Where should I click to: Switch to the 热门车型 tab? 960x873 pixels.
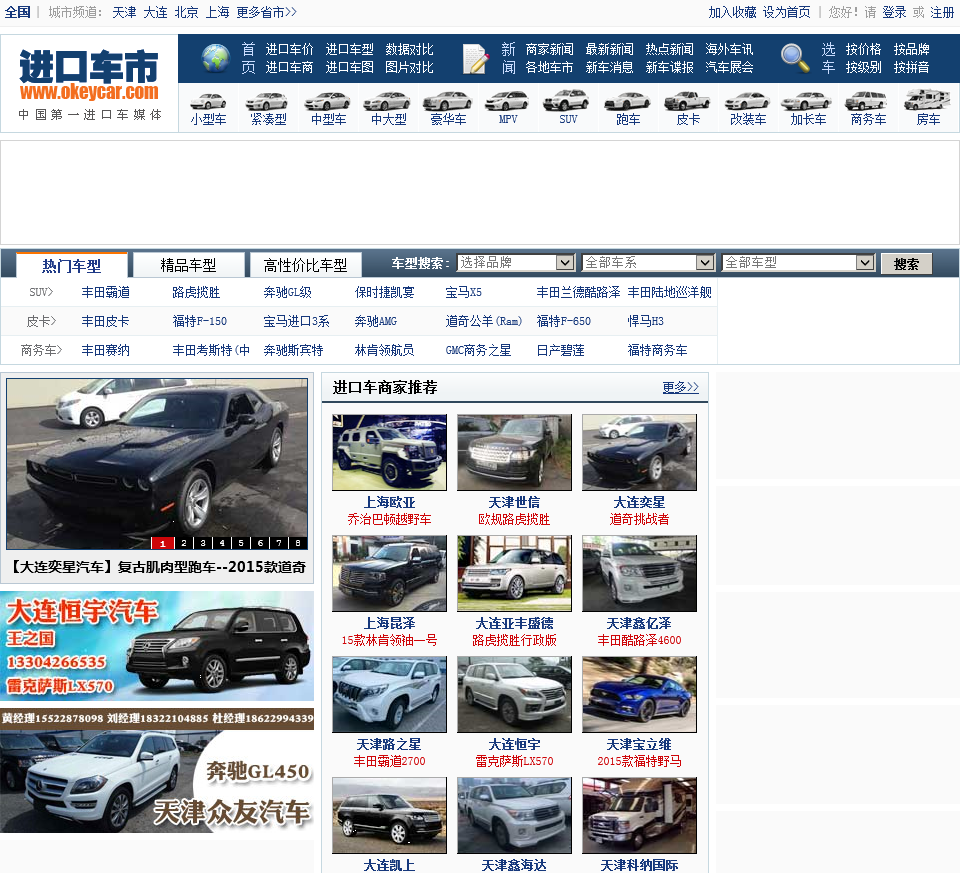72,265
